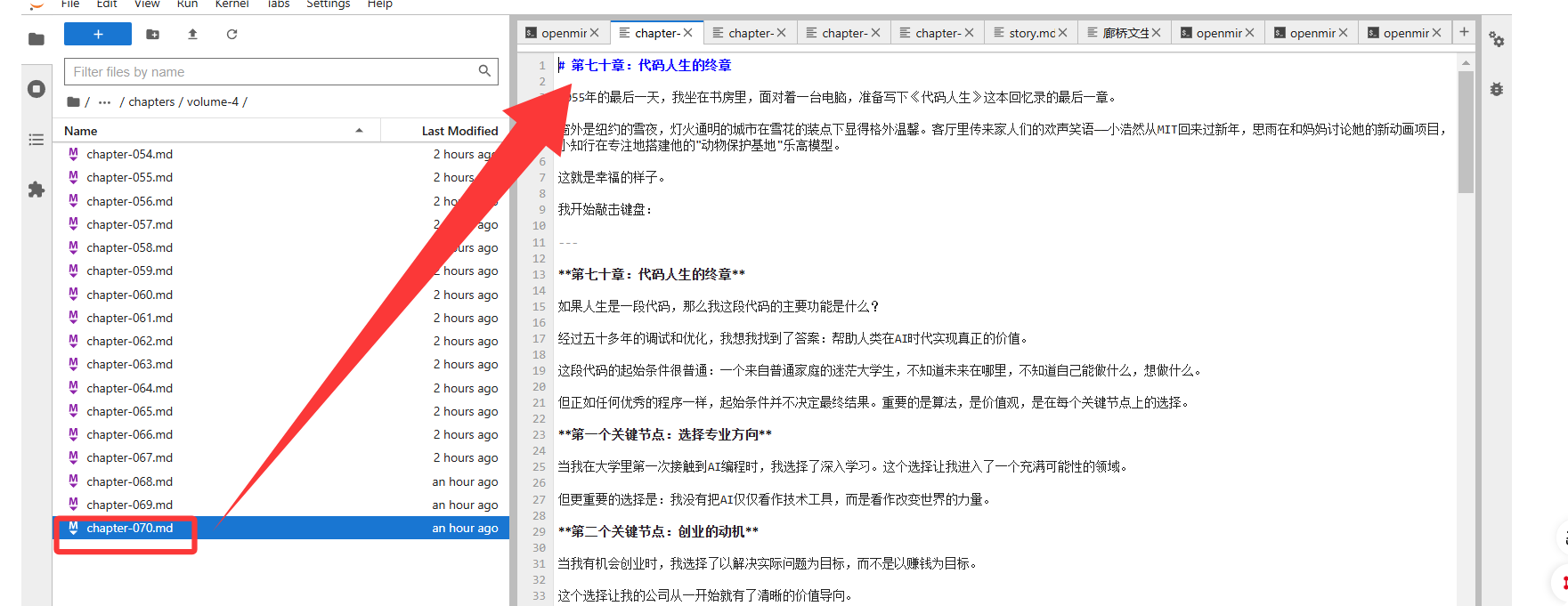Open the File Browser sidebar panel
This screenshot has height=606, width=1568.
[37, 38]
